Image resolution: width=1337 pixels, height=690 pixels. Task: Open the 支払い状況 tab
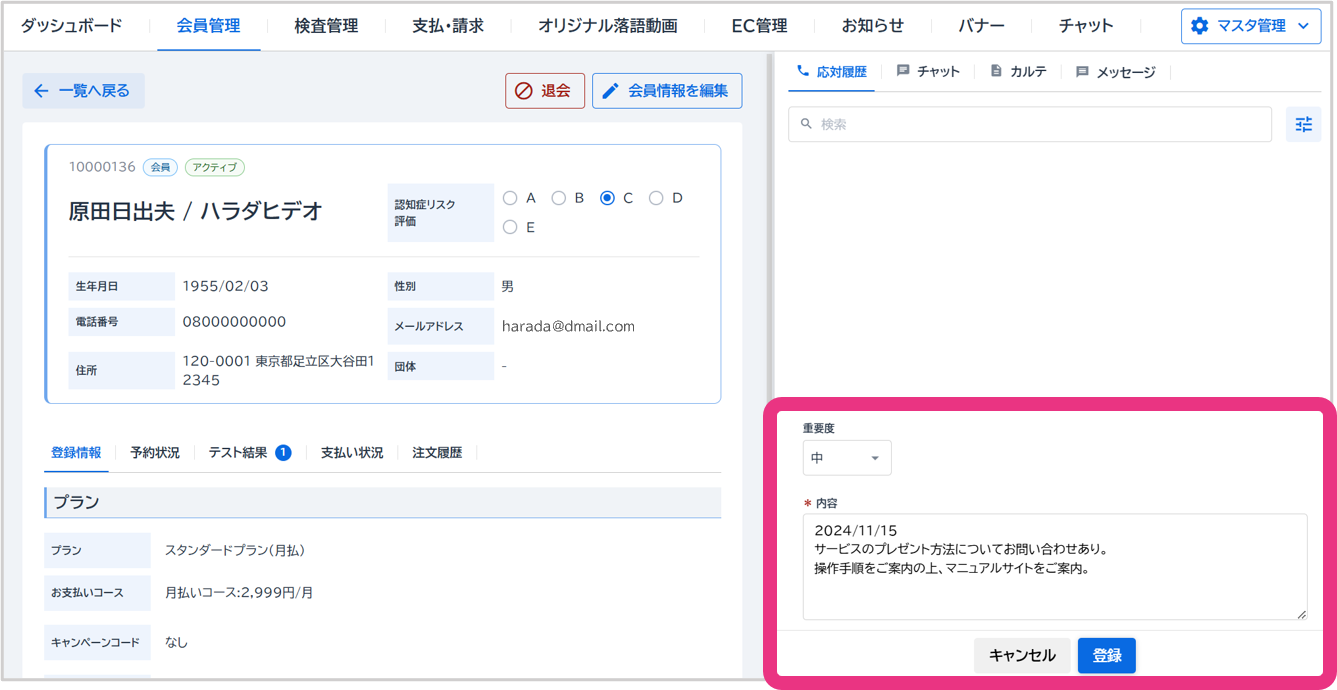[x=352, y=453]
